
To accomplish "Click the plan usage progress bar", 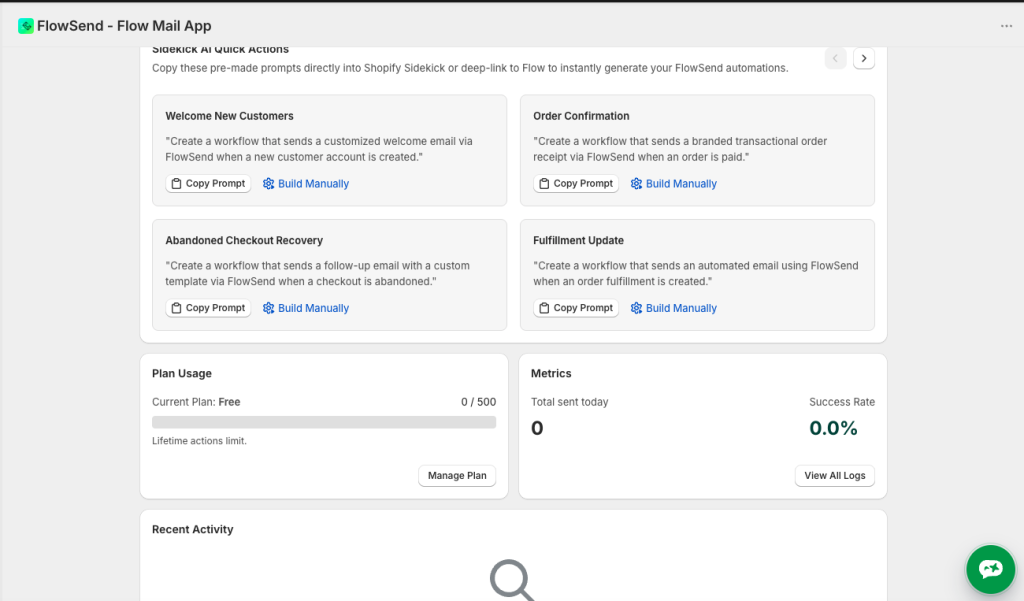I will coord(324,422).
